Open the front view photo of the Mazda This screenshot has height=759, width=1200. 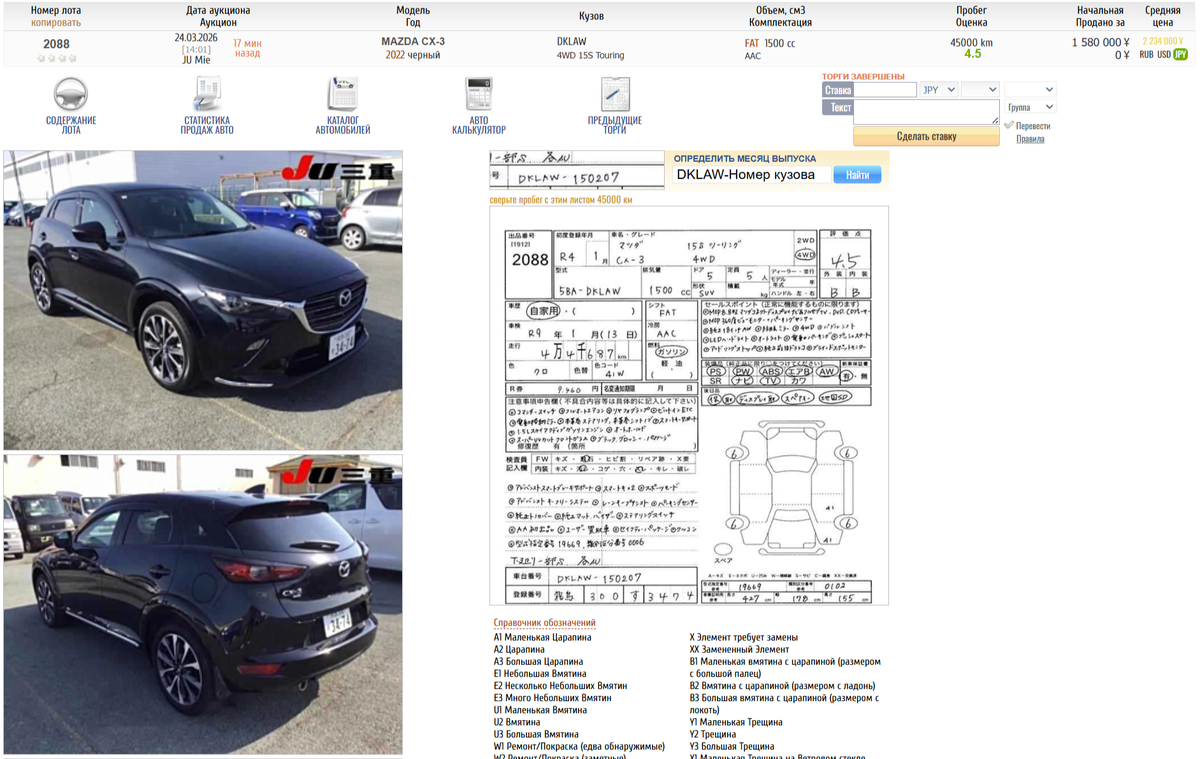coord(203,300)
